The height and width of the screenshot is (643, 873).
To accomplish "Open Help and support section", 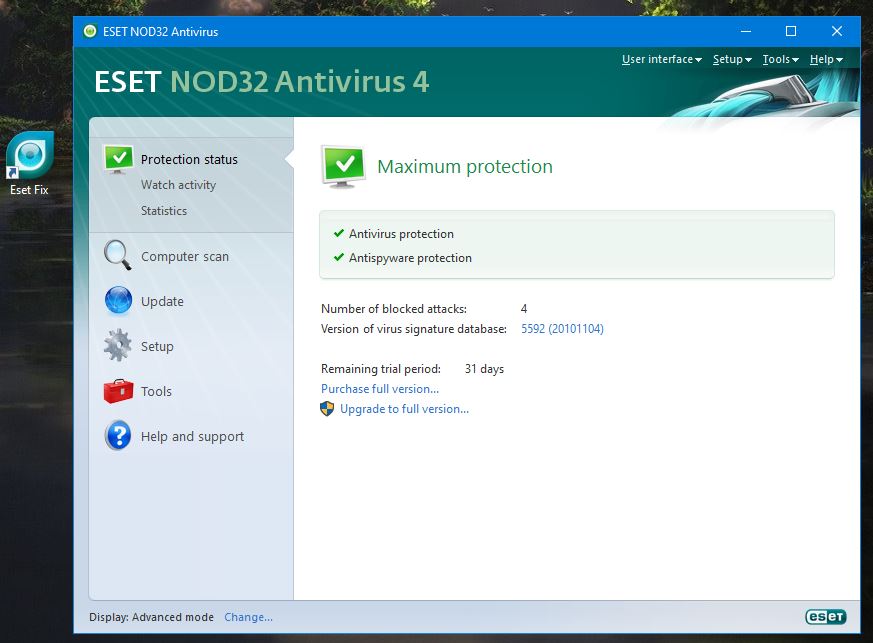I will point(192,436).
